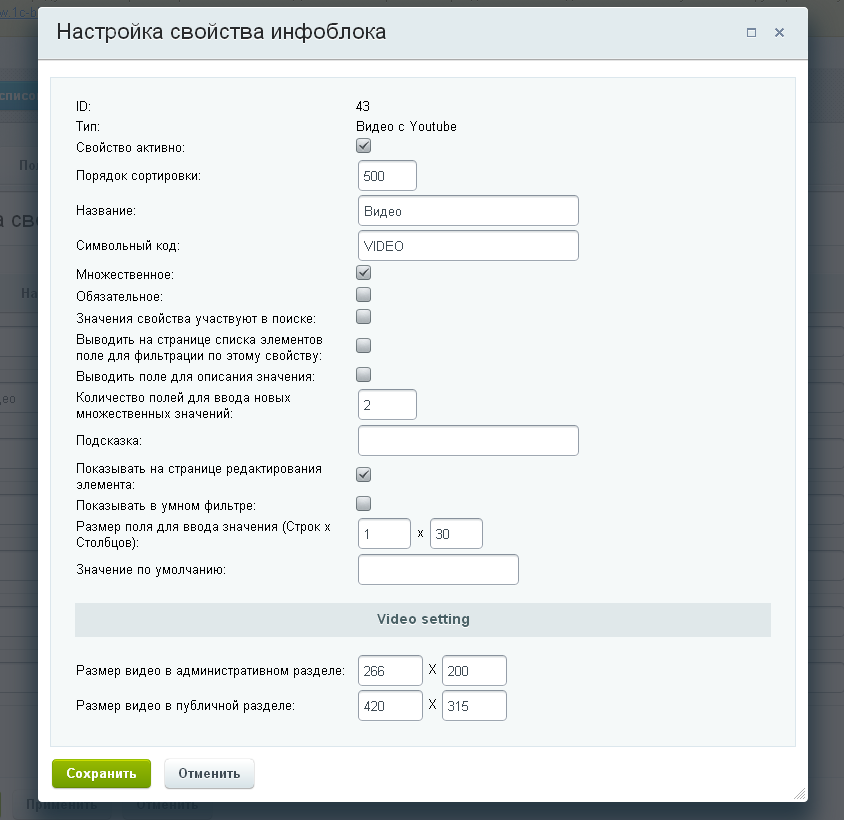Click the 'Отменить' button
Screen dimensions: 844x820
pyautogui.click(x=209, y=773)
